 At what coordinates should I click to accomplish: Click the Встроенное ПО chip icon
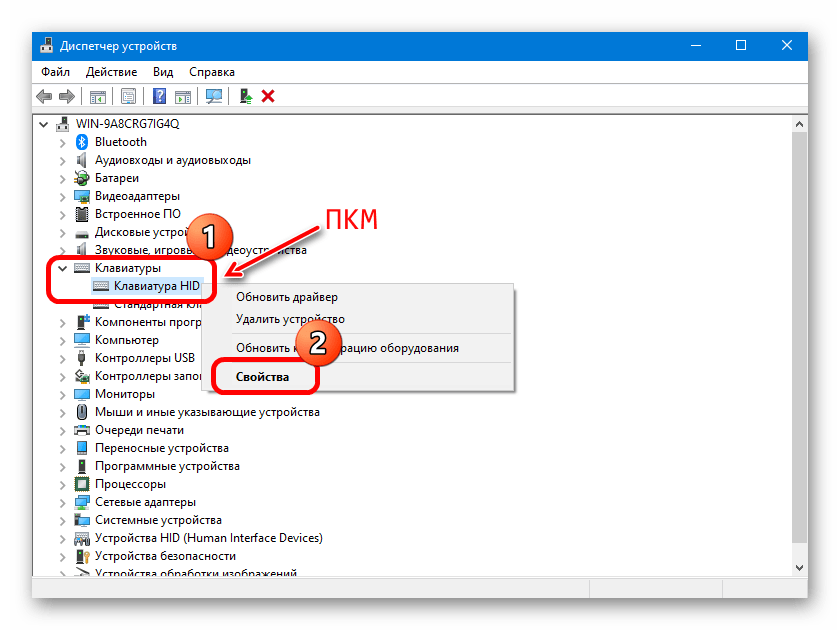point(81,214)
